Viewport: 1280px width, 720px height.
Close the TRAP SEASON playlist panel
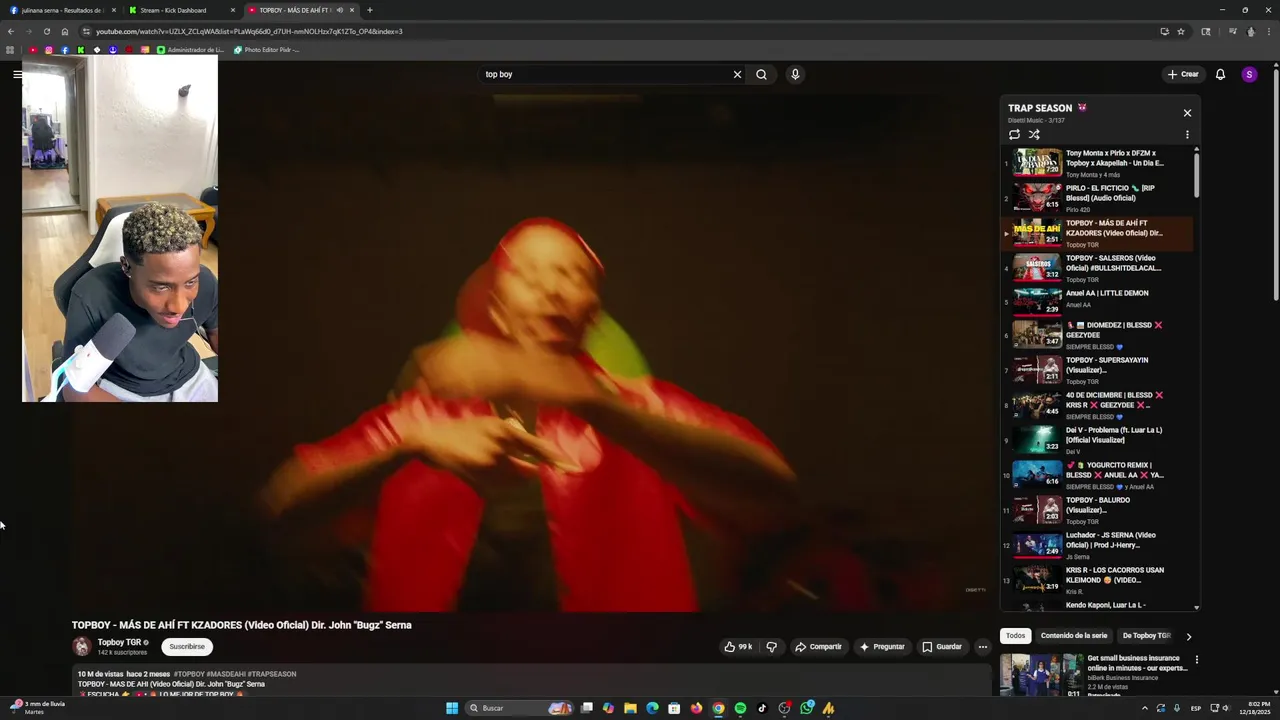point(1187,113)
